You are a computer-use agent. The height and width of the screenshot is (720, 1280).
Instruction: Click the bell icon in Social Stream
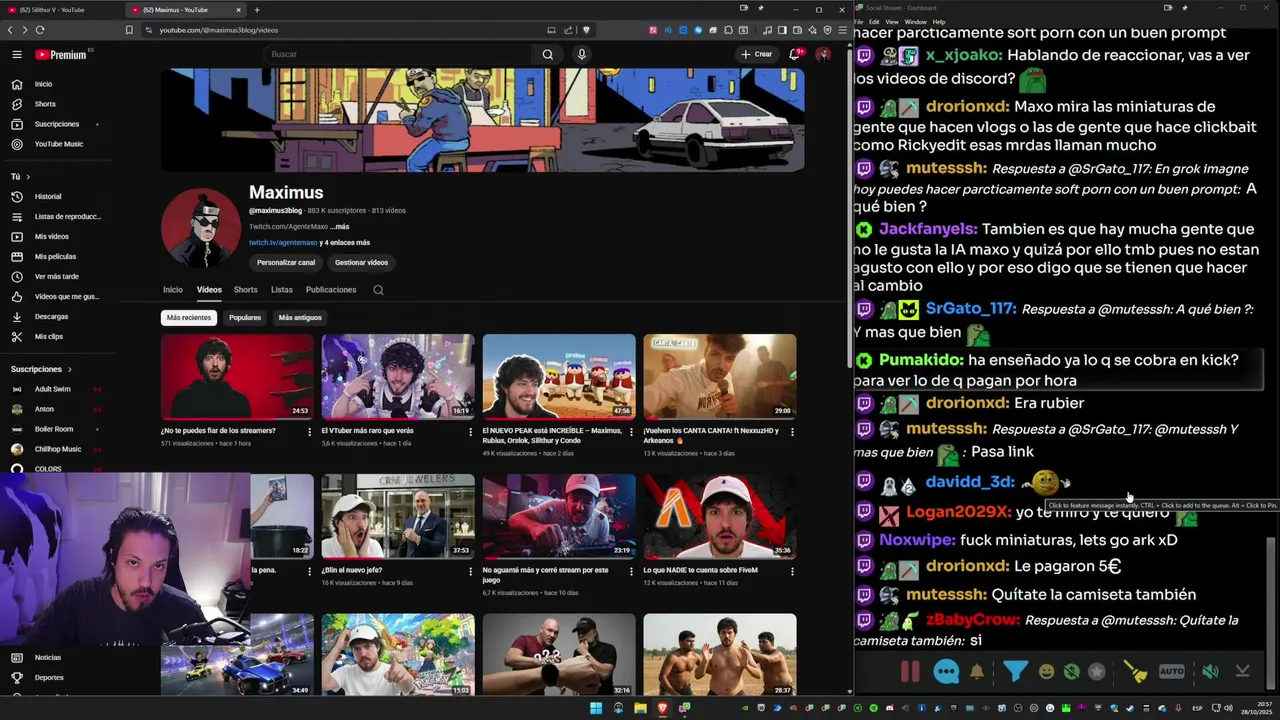[x=977, y=672]
